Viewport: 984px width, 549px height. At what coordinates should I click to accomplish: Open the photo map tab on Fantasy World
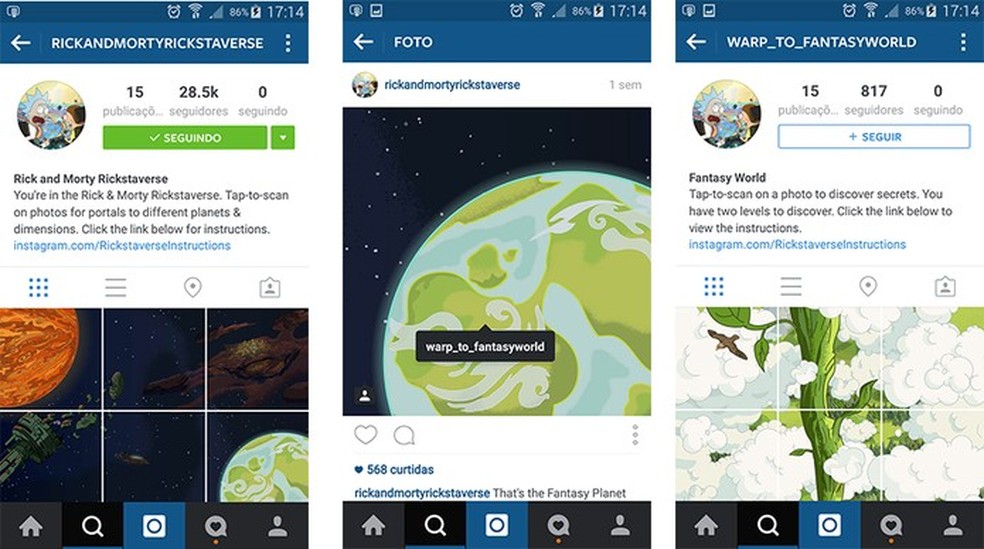pyautogui.click(x=868, y=286)
